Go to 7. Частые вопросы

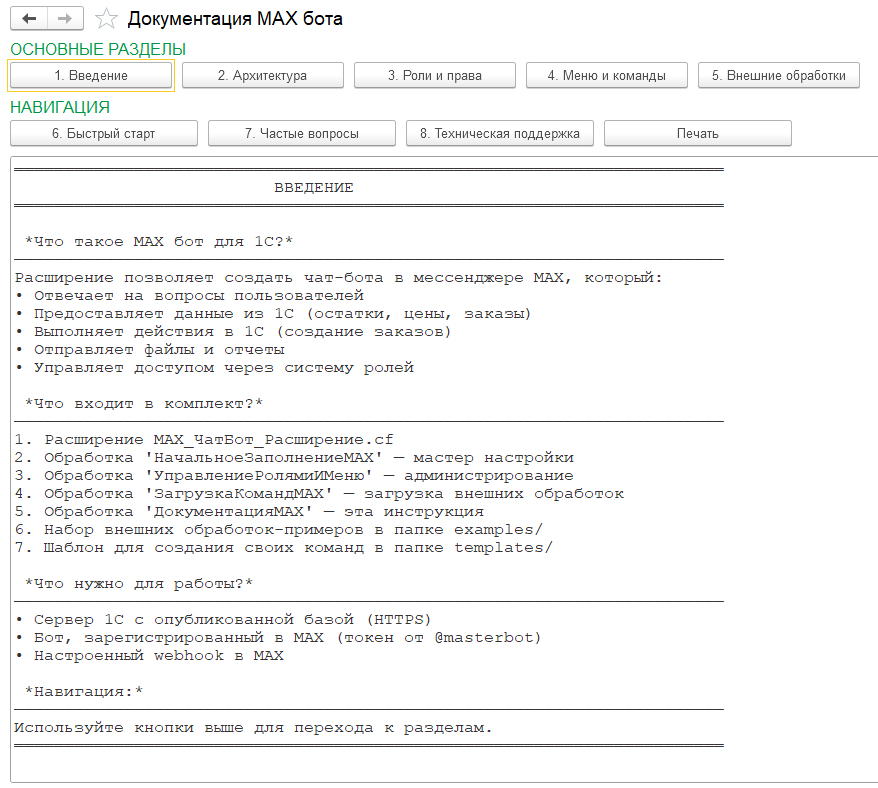[302, 133]
